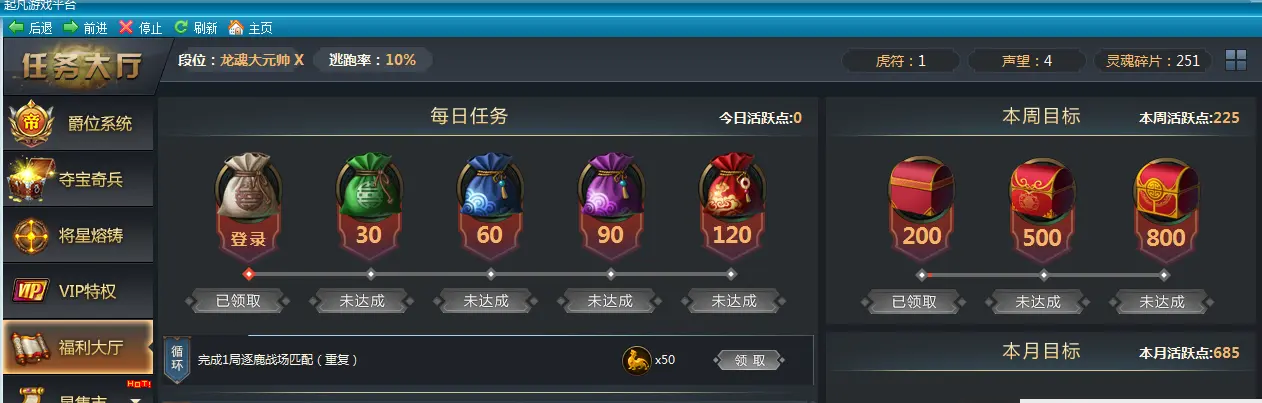Claim the 领取 reward for 逐鹿战场 task
Screen dimensions: 1262x403
point(750,360)
